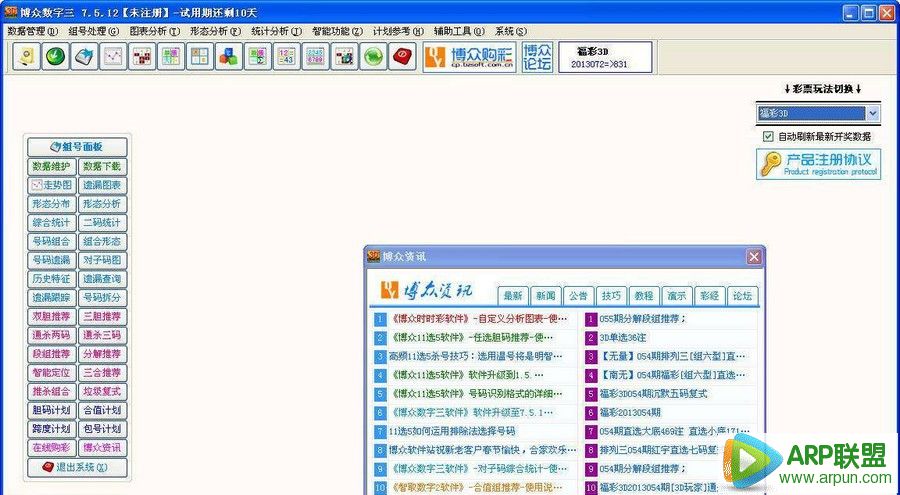900x495 pixels.
Task: Click the 综合统计 panel button
Action: pyautogui.click(x=52, y=223)
